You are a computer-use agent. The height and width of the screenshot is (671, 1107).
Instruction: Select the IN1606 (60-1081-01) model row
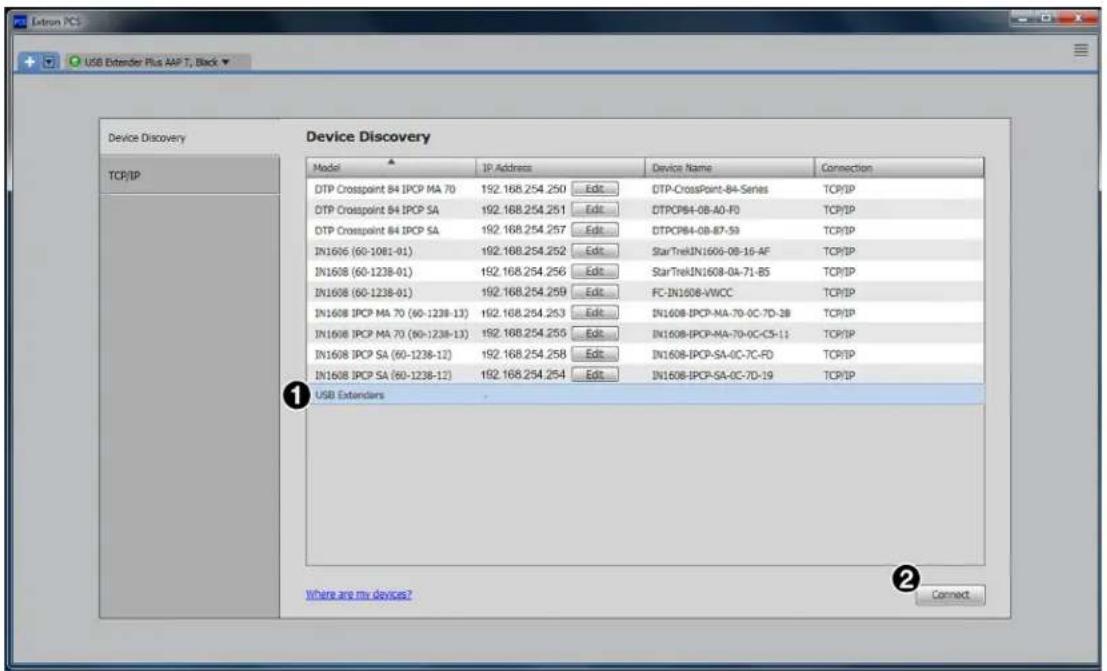645,251
